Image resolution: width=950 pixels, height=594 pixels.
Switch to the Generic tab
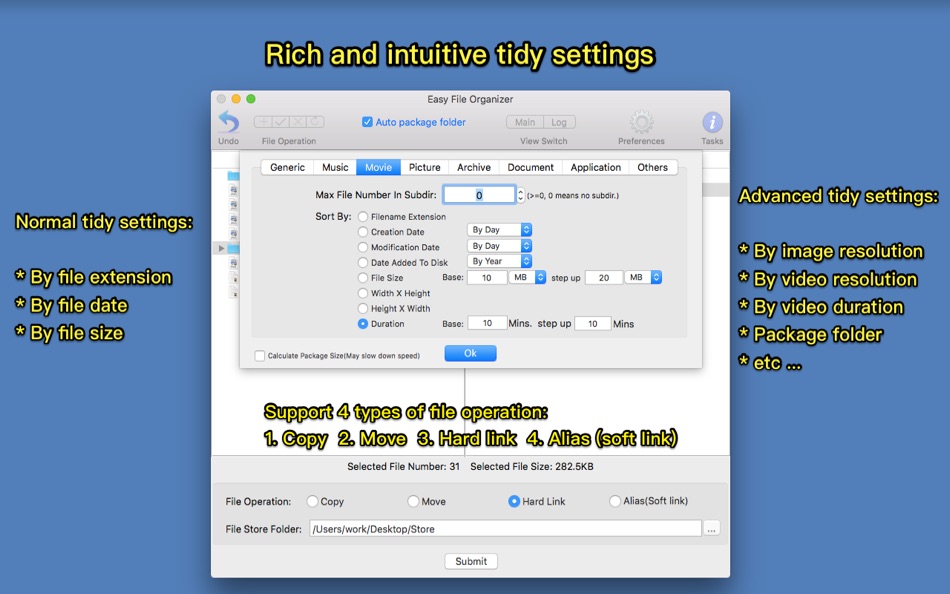coord(287,167)
